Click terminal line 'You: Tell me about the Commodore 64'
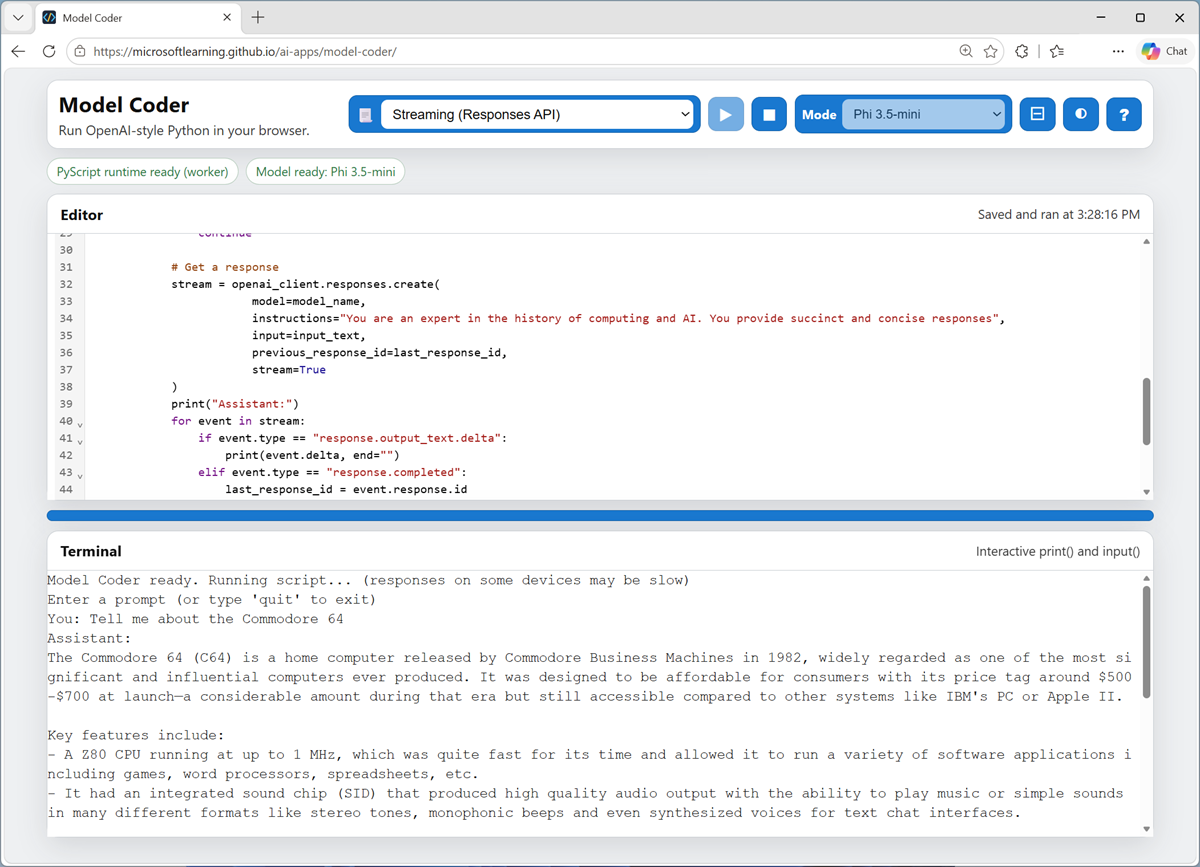This screenshot has height=867, width=1200. [x=195, y=619]
